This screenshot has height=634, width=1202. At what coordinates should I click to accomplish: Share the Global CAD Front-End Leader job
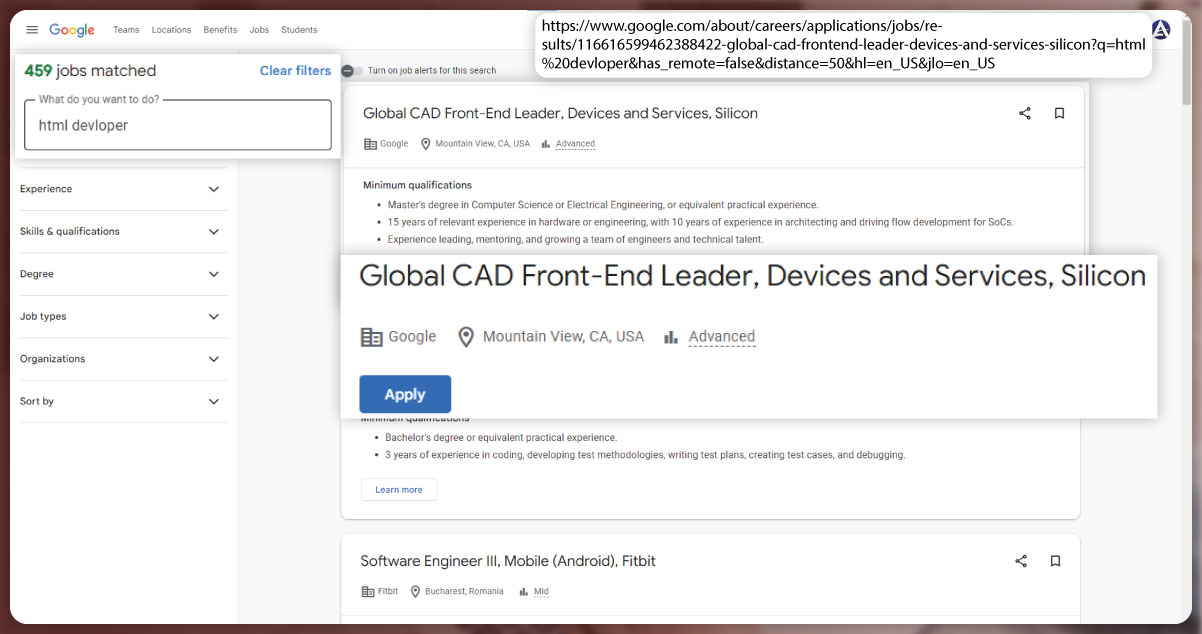coord(1025,113)
